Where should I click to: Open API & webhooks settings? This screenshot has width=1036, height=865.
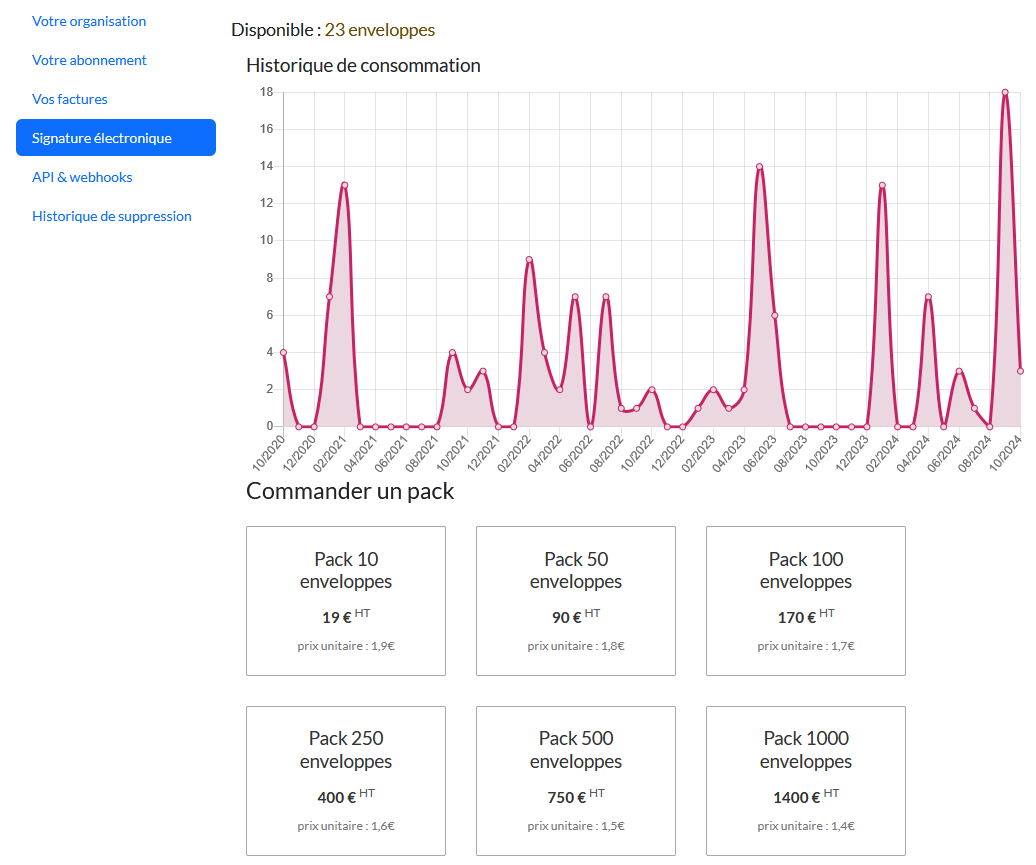(82, 177)
